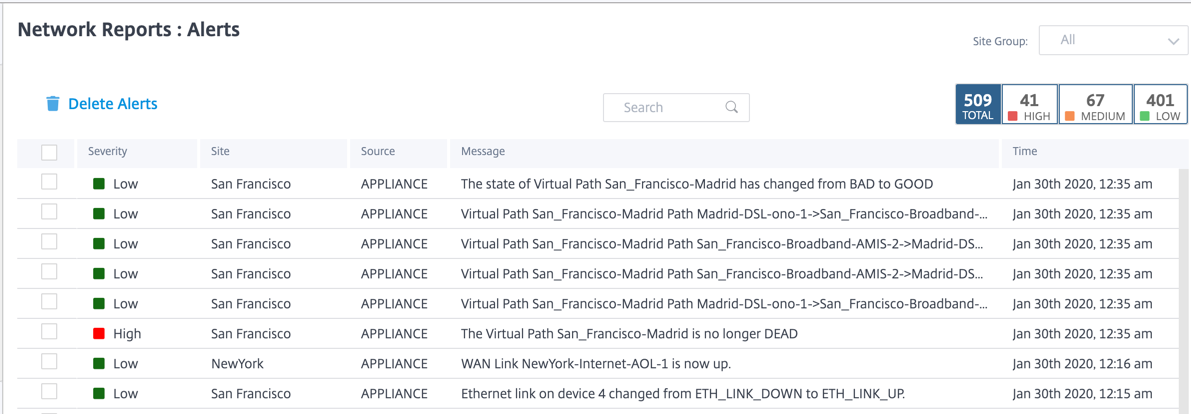The height and width of the screenshot is (414, 1191).
Task: Click the Delete Alerts link
Action: point(112,104)
